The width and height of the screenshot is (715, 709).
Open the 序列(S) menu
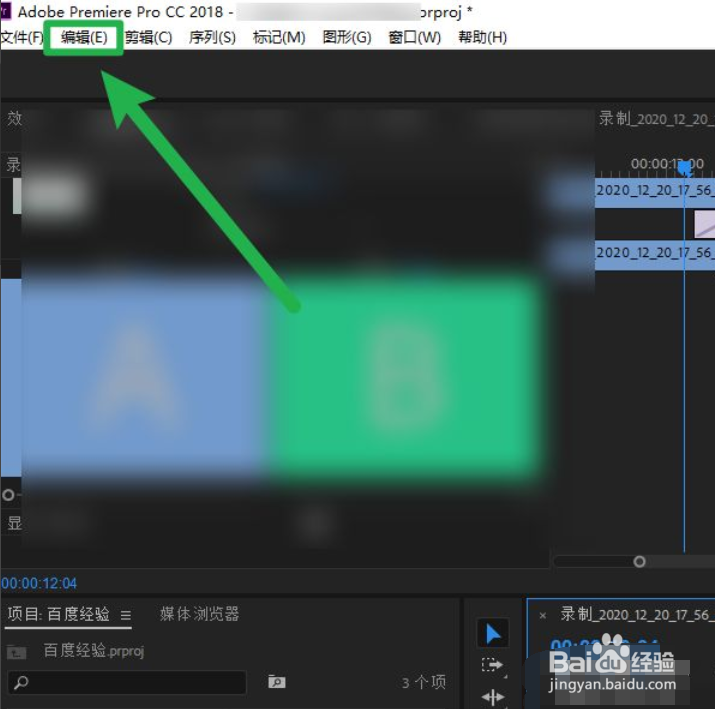click(x=212, y=37)
